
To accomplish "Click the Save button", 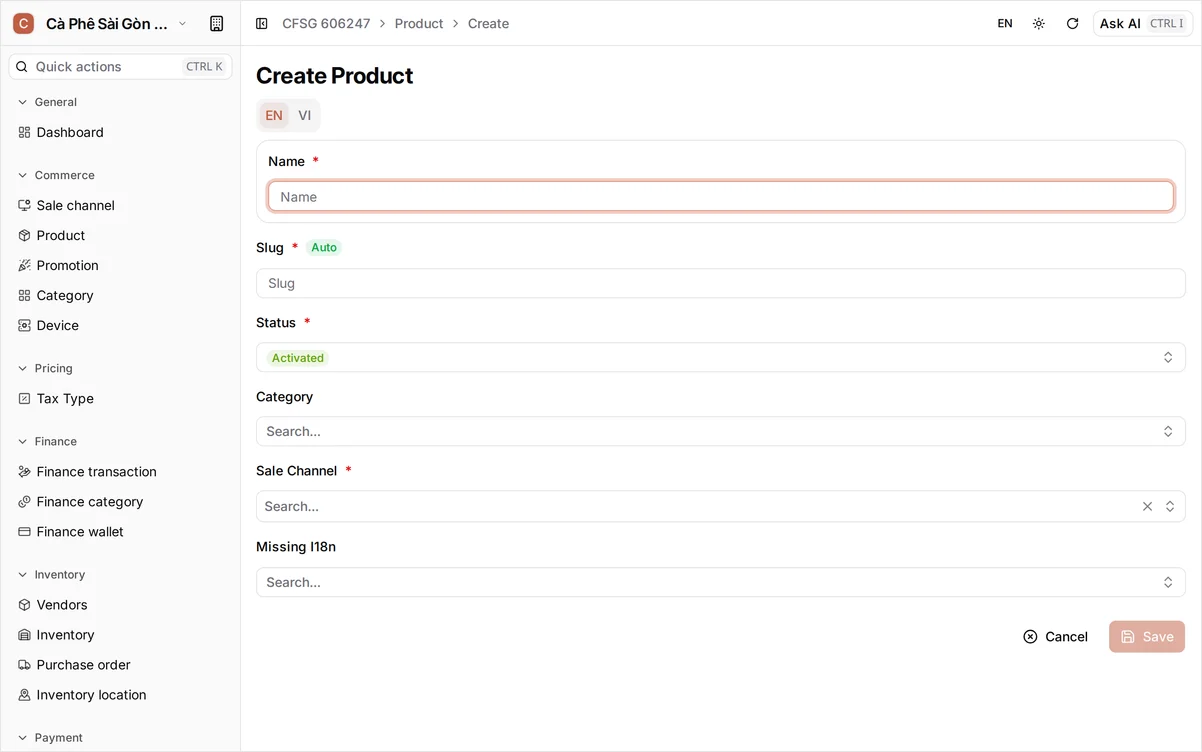I will tap(1147, 636).
